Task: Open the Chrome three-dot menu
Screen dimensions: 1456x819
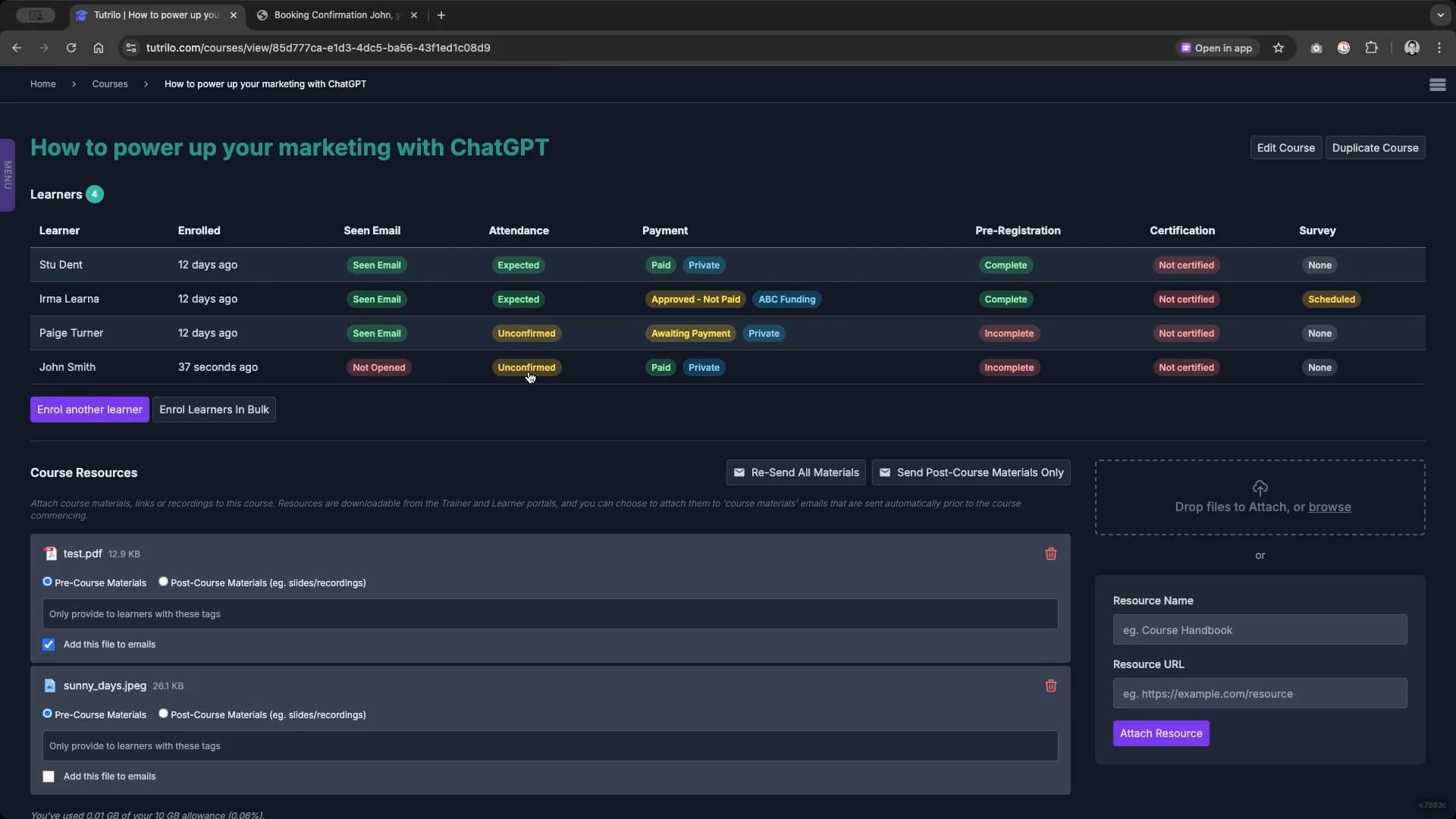Action: click(1439, 48)
